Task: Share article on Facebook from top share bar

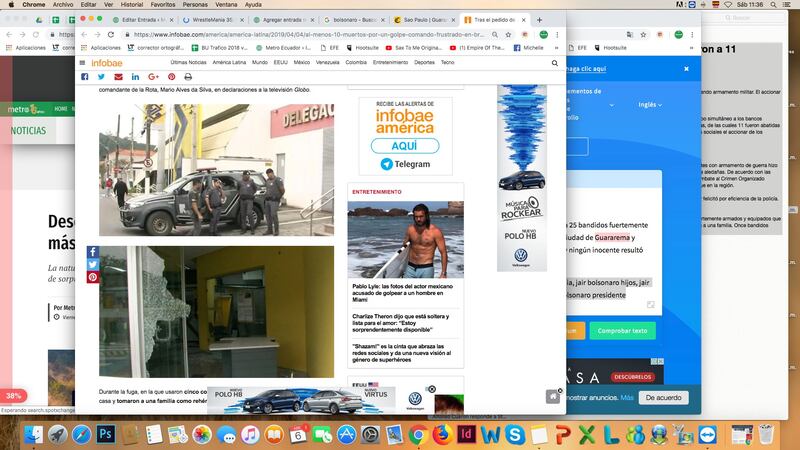Action: 85,77
